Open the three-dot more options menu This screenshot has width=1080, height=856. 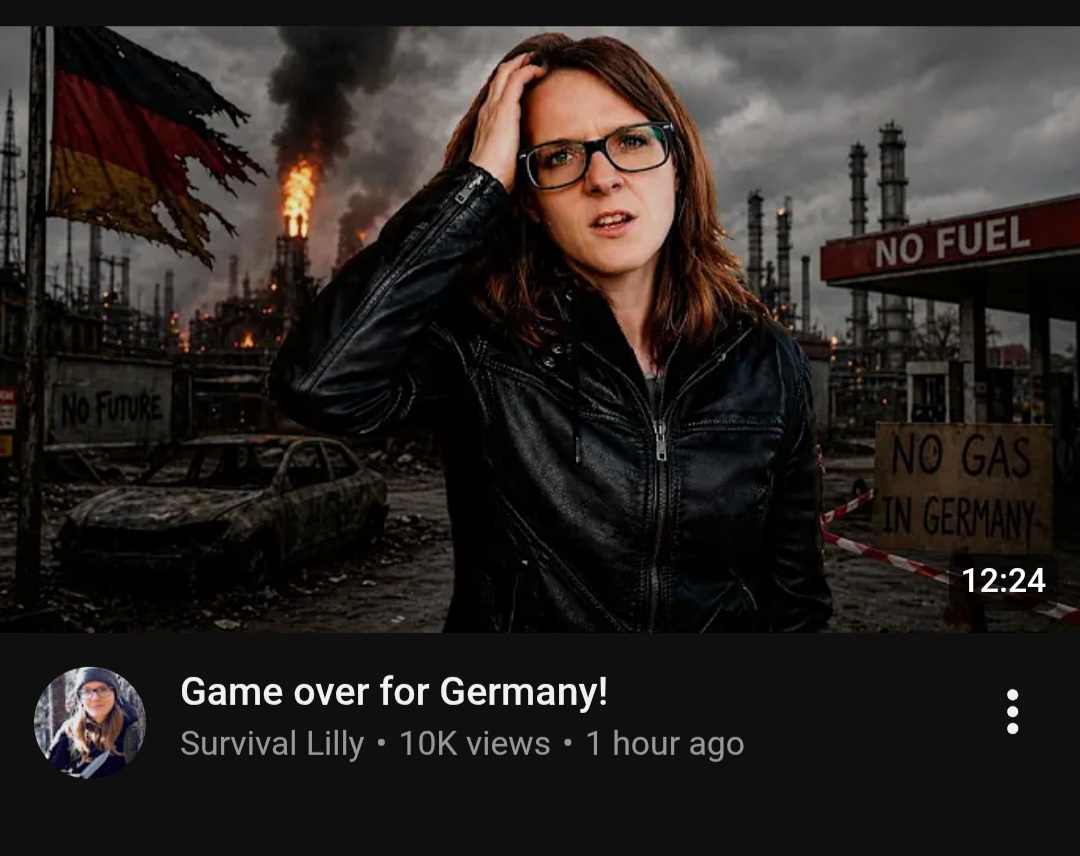pyautogui.click(x=1012, y=711)
